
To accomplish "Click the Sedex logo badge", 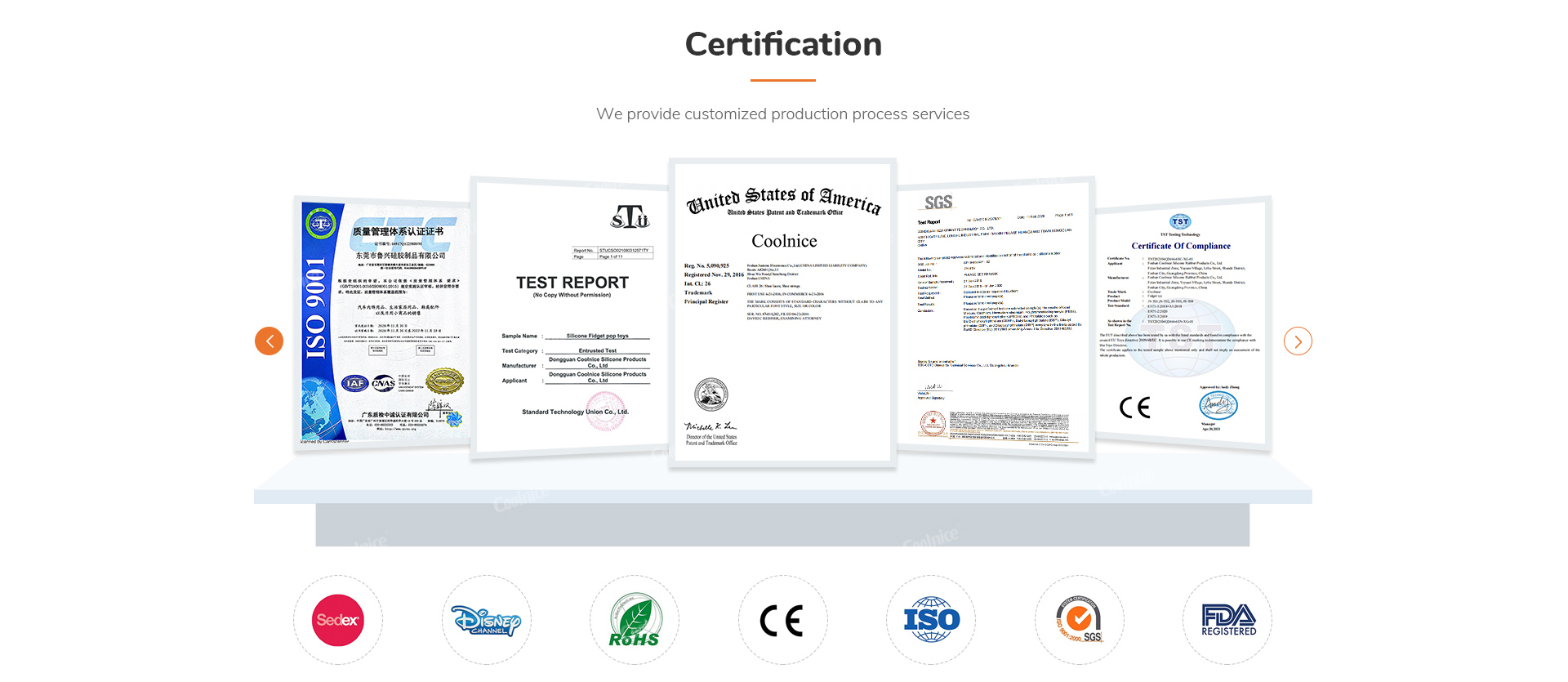I will [x=338, y=620].
